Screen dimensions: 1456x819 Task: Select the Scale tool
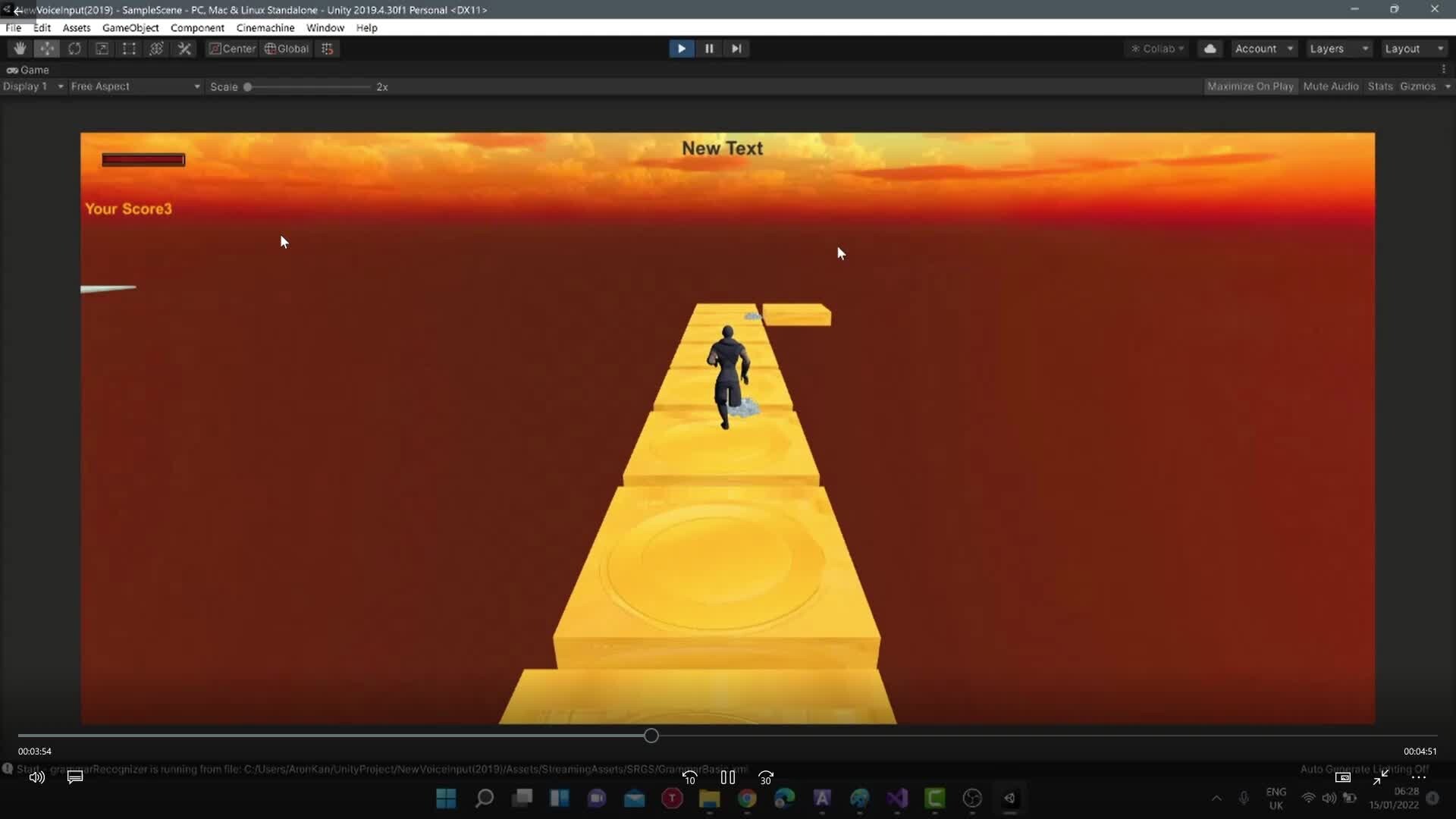click(x=102, y=48)
